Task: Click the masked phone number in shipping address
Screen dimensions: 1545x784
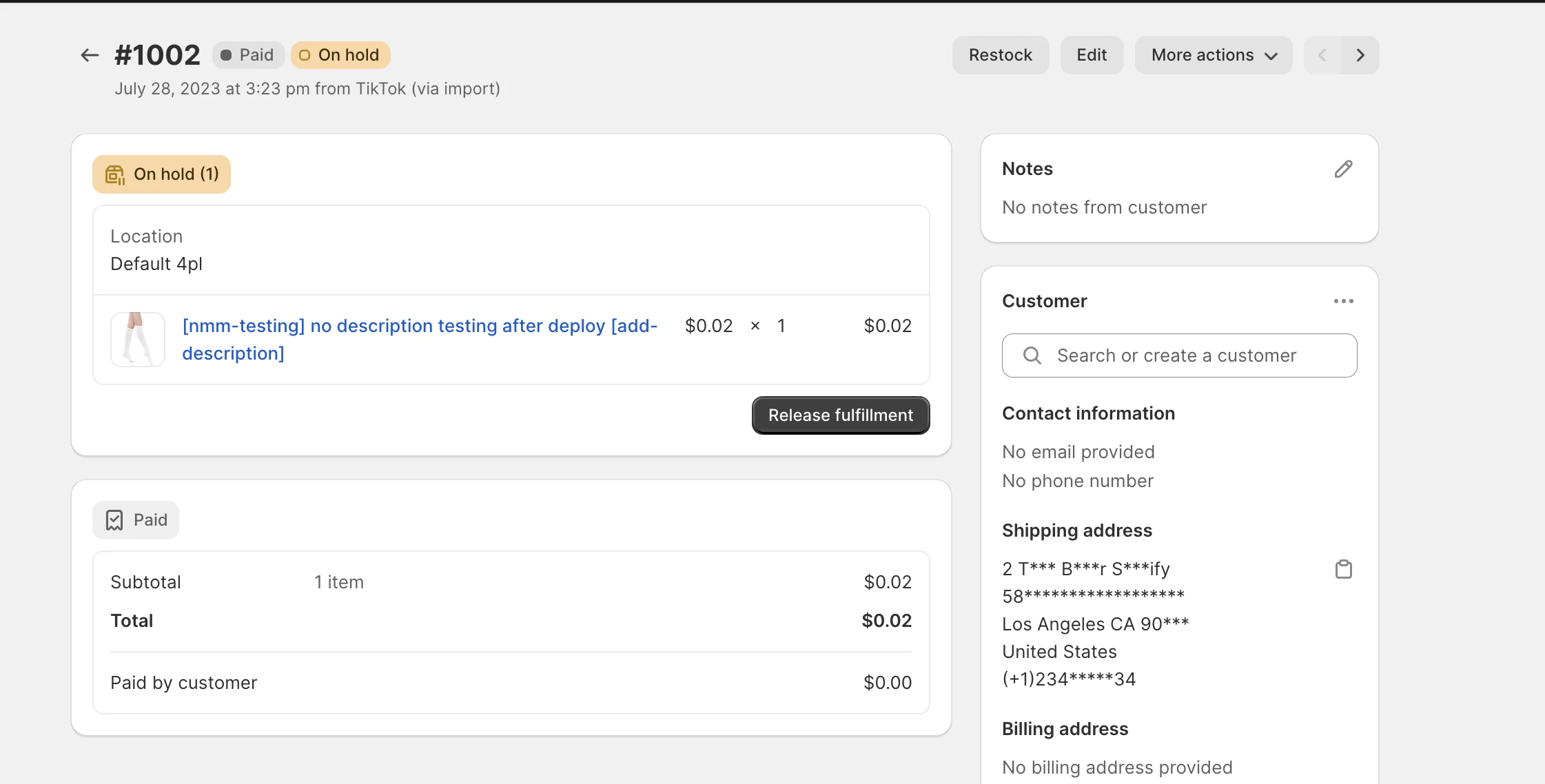Action: point(1068,679)
